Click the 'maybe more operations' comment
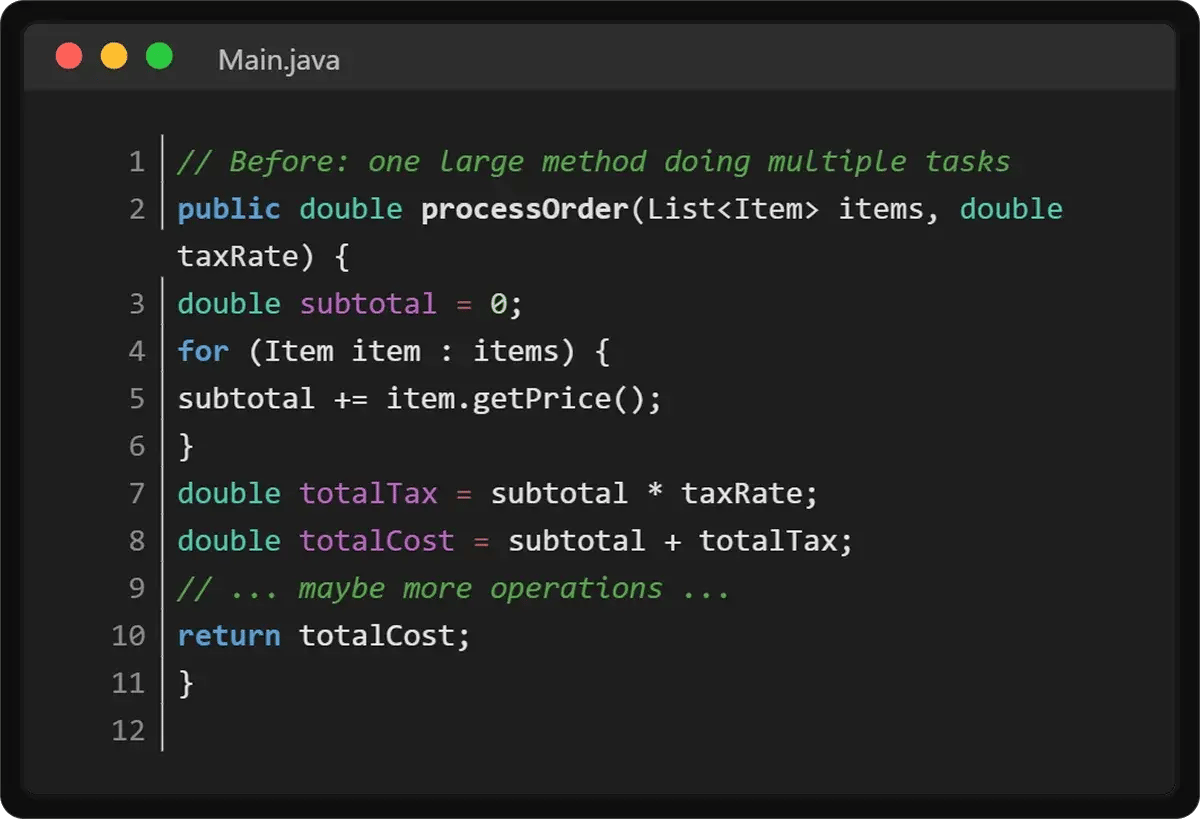The image size is (1200, 819). tap(453, 589)
